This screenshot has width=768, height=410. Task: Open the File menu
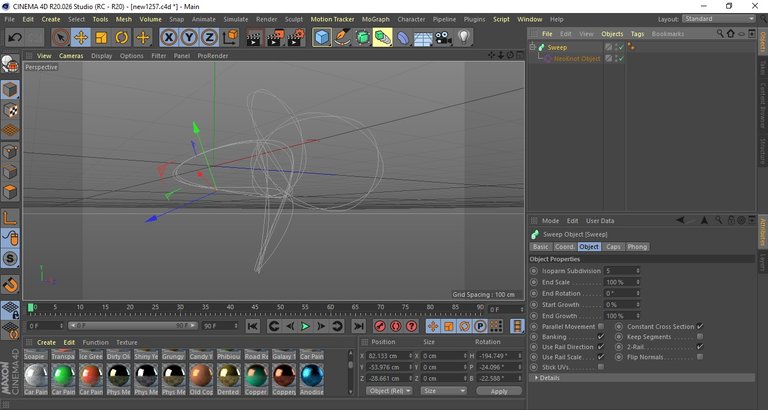[9, 19]
